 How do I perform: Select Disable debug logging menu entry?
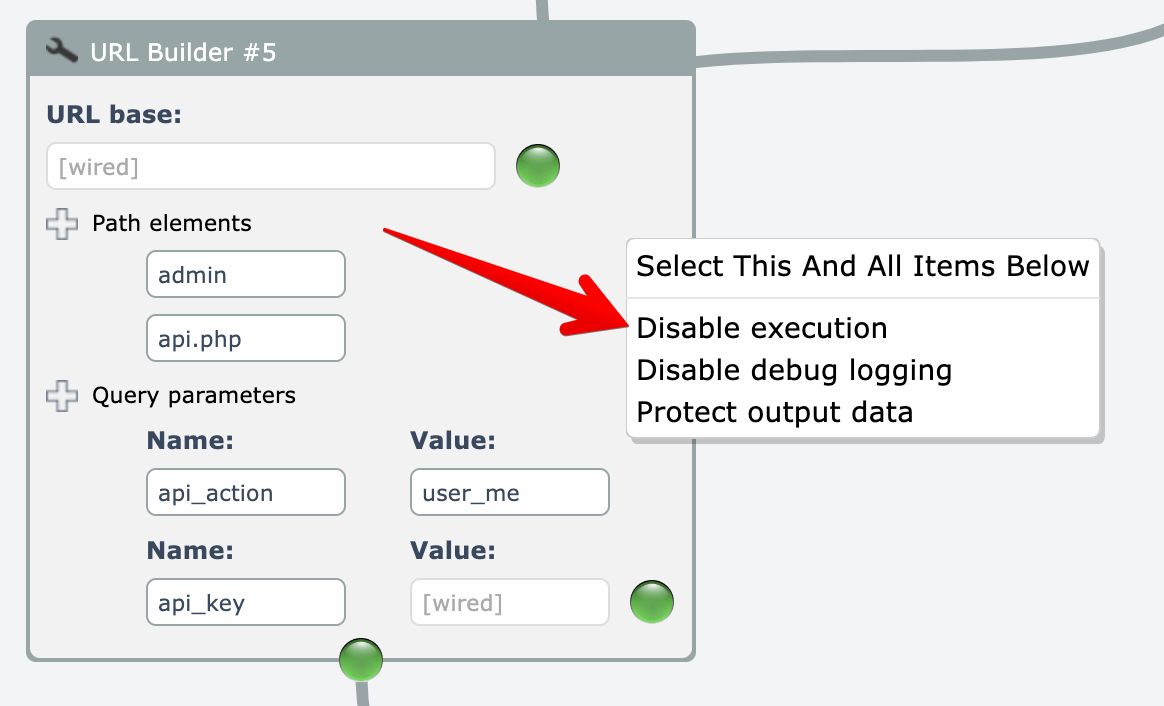coord(794,370)
